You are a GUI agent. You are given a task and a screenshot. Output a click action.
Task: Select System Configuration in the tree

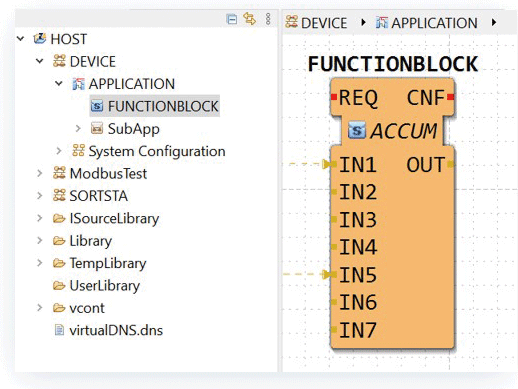[x=157, y=151]
